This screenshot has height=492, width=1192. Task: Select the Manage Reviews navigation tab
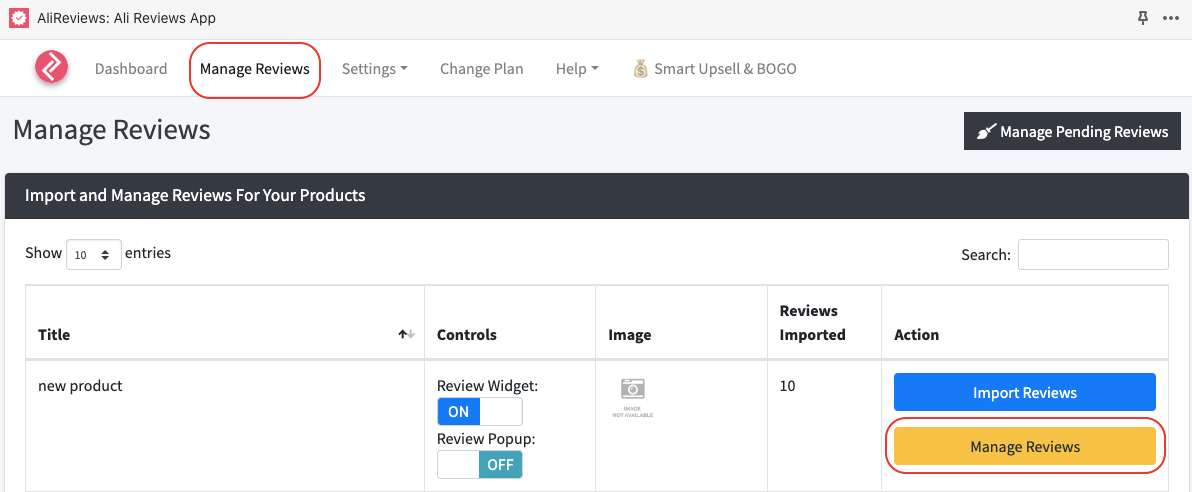[254, 69]
